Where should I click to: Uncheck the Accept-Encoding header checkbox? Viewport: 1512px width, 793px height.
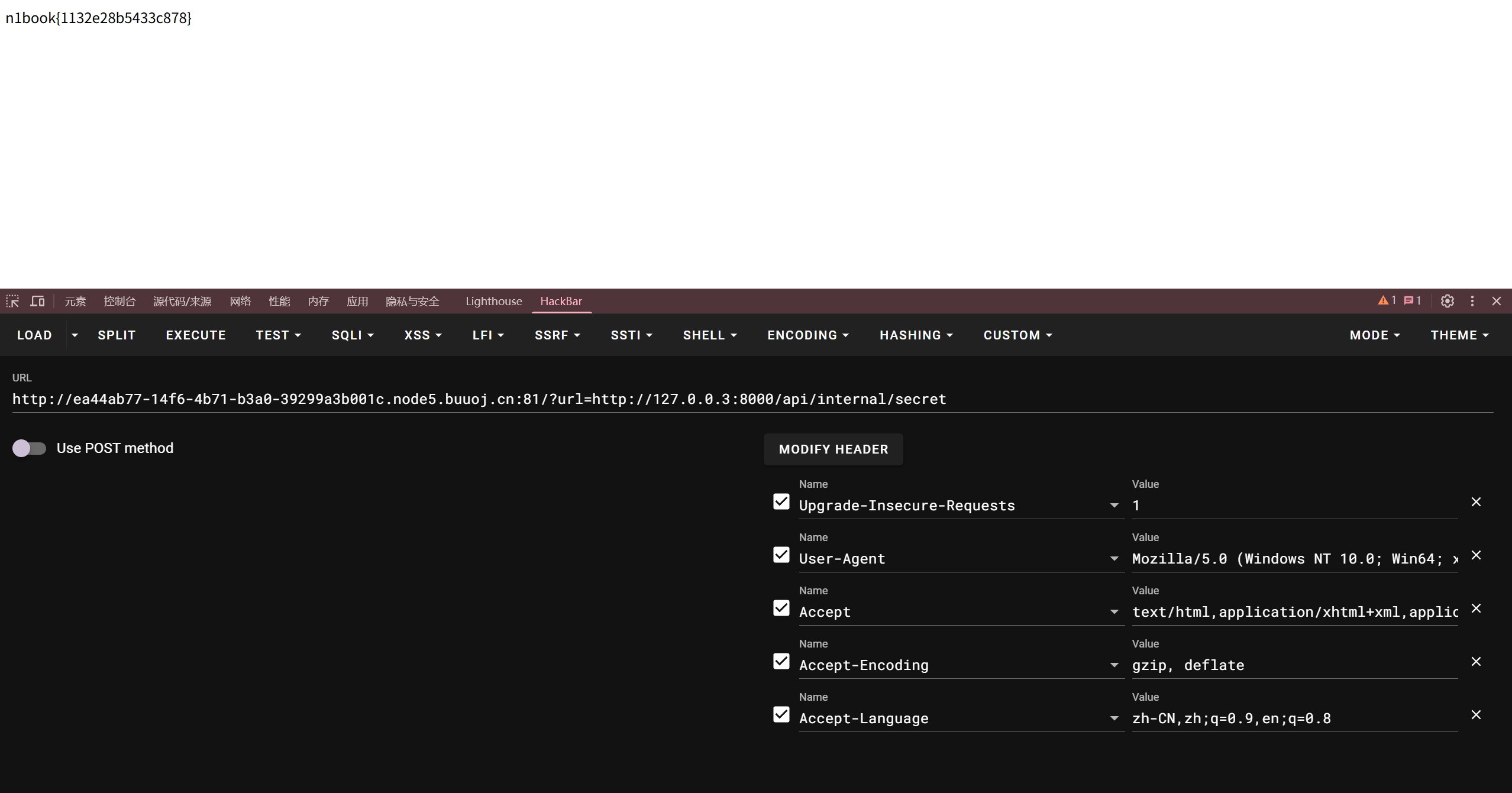(781, 661)
